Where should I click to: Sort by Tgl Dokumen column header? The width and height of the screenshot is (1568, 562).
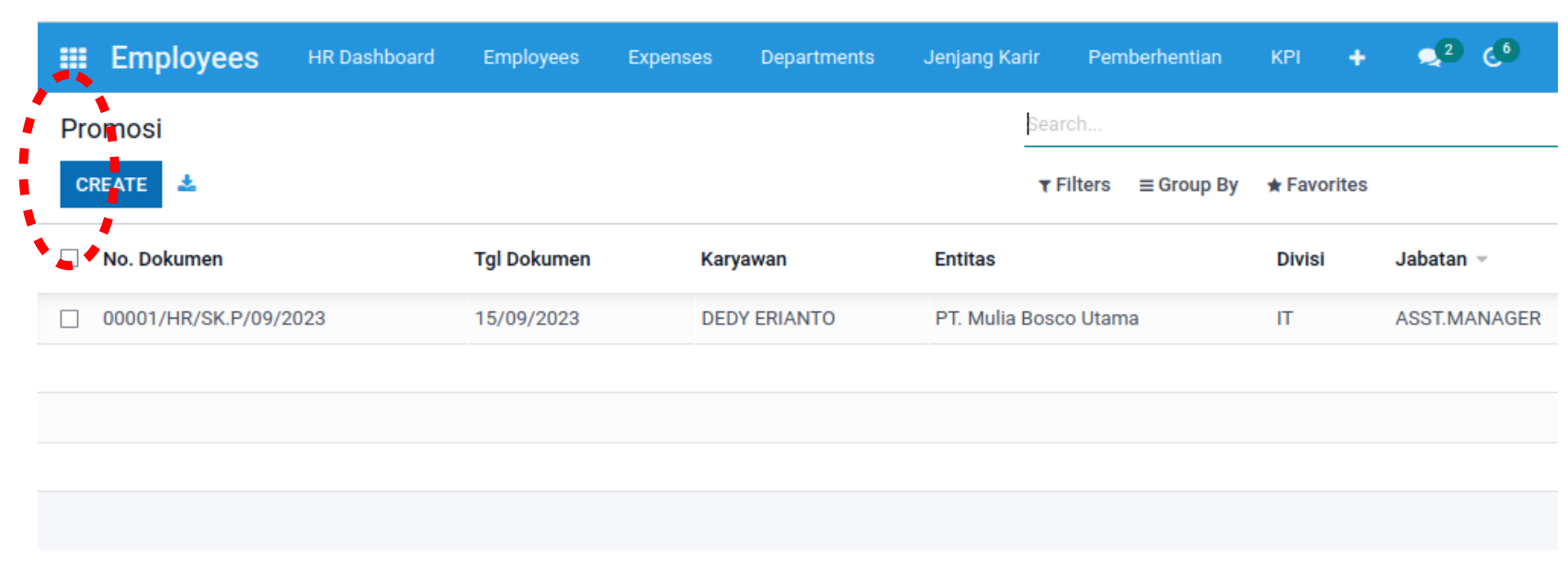click(532, 259)
